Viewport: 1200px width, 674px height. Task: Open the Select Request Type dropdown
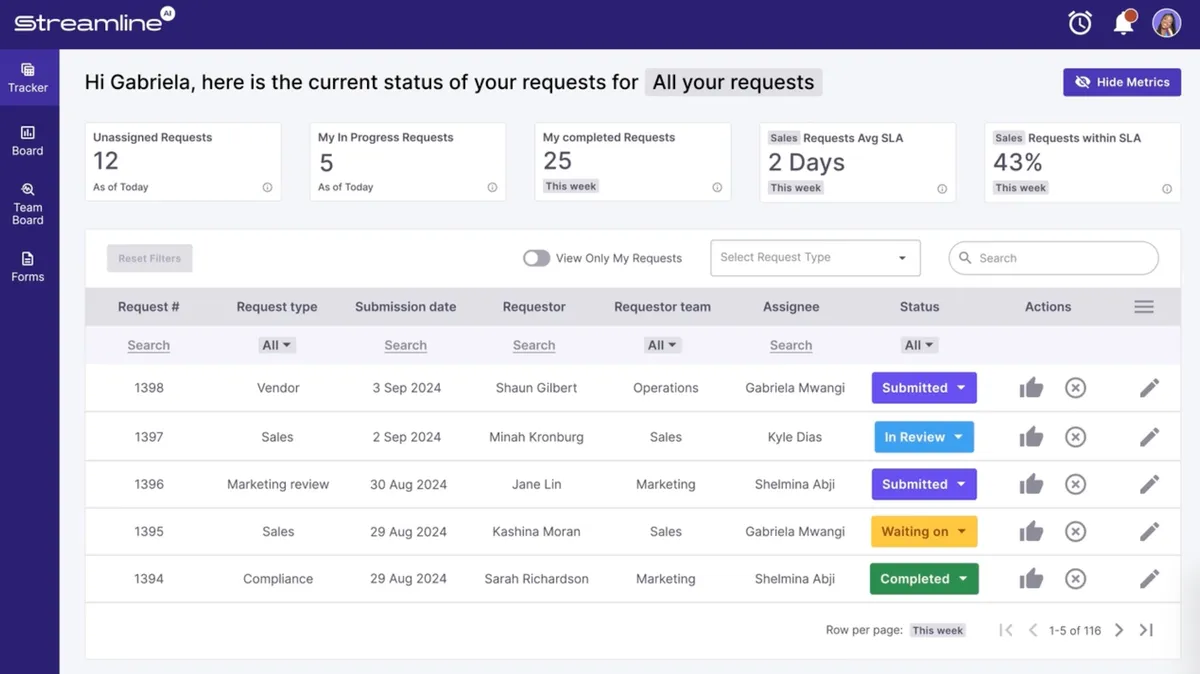pos(815,258)
